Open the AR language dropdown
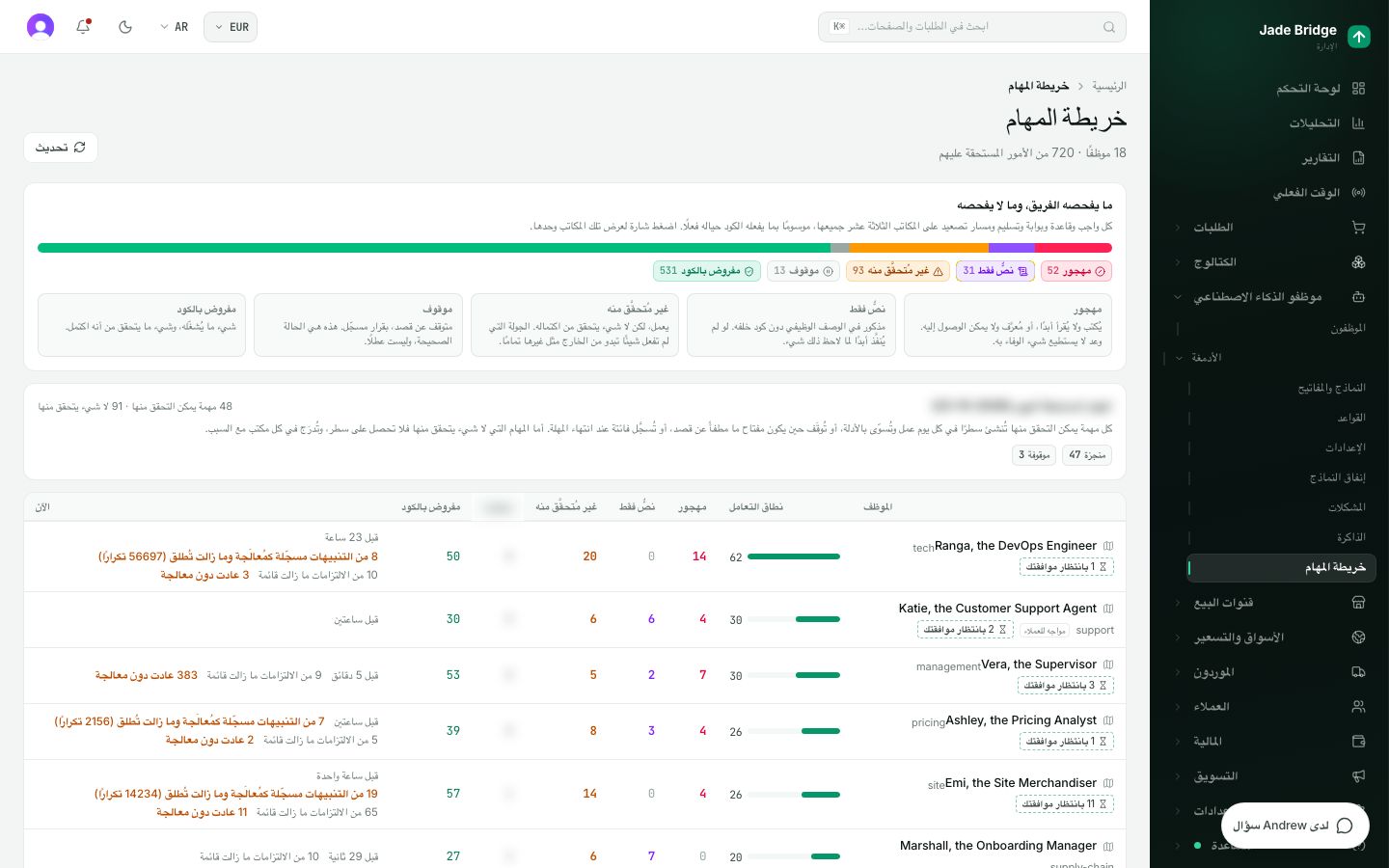 [175, 27]
